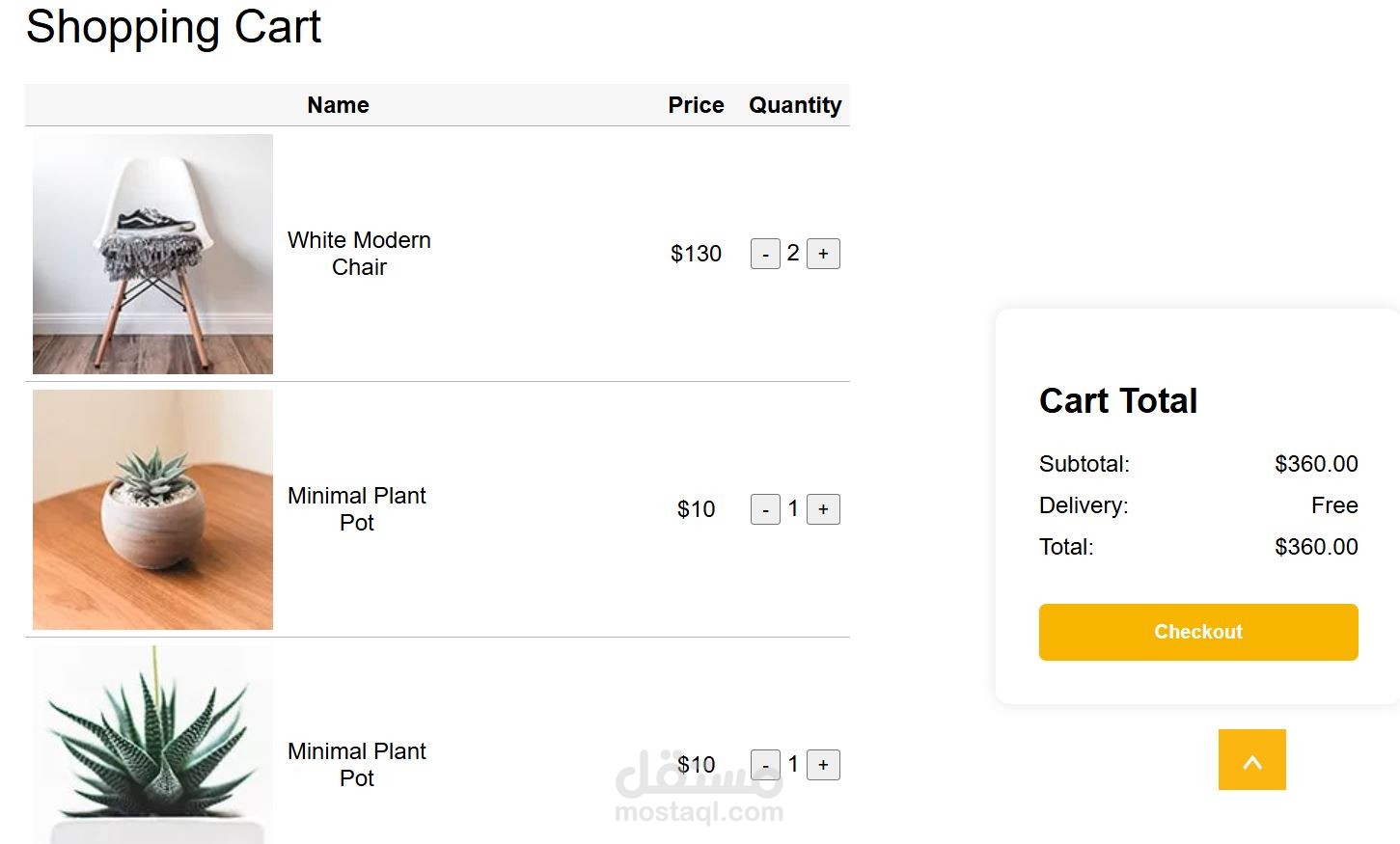Screen dimensions: 1400x844
Task: Decrease quantity of White Modern Chair
Action: click(765, 255)
